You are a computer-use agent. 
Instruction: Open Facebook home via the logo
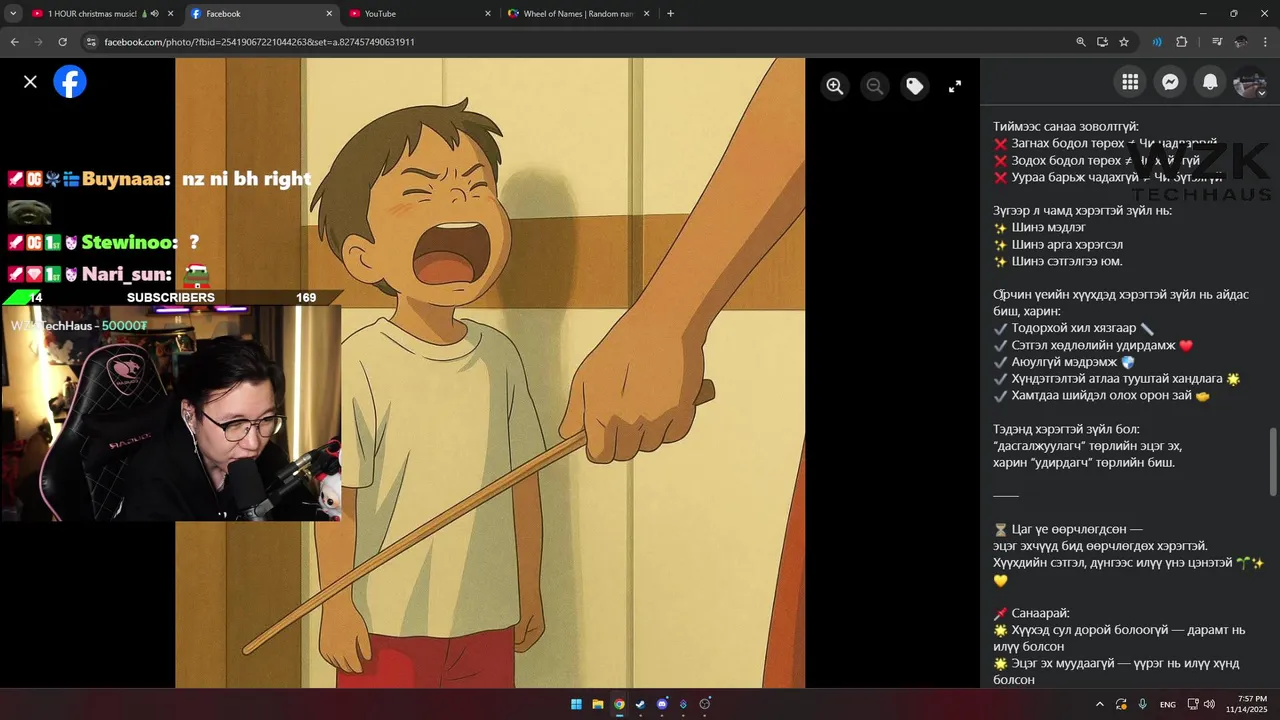[70, 82]
